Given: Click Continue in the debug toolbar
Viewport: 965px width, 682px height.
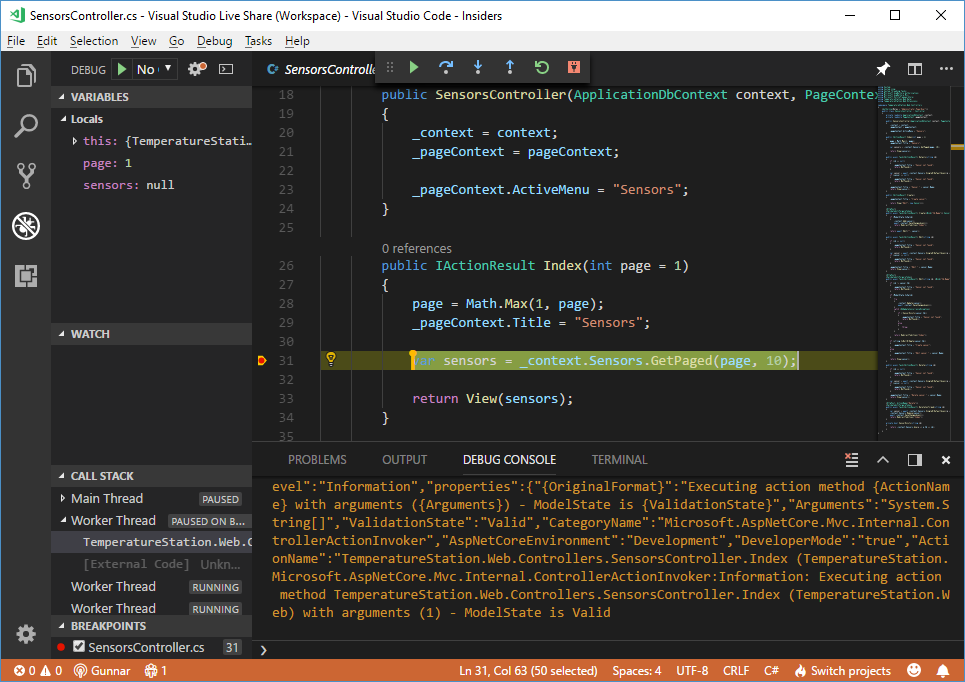Looking at the screenshot, I should pyautogui.click(x=414, y=67).
